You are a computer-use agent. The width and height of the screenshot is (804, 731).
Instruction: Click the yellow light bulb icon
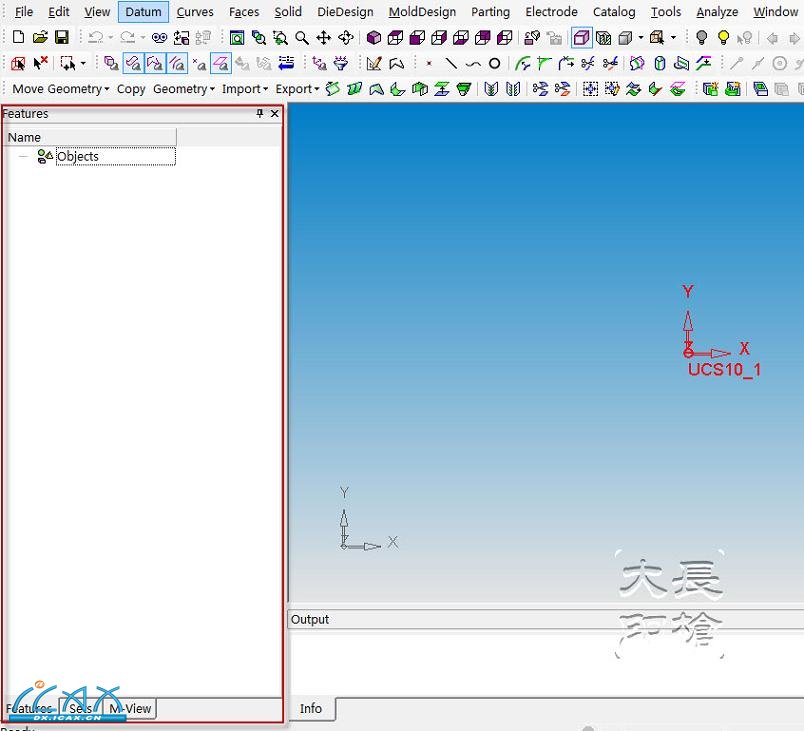click(x=723, y=38)
